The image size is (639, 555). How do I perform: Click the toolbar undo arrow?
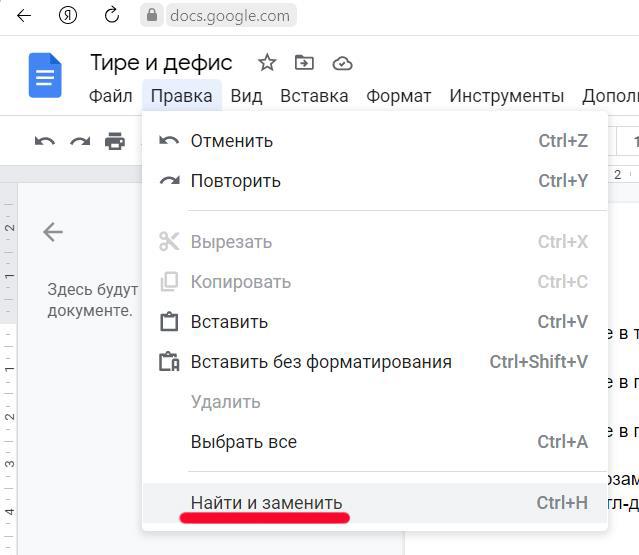44,141
